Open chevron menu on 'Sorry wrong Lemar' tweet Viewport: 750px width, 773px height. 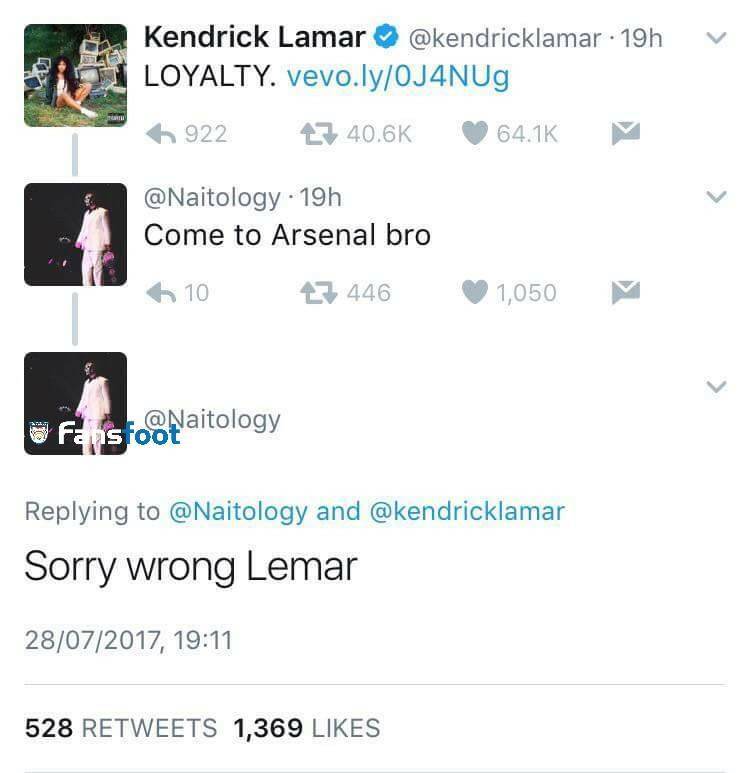(x=715, y=387)
